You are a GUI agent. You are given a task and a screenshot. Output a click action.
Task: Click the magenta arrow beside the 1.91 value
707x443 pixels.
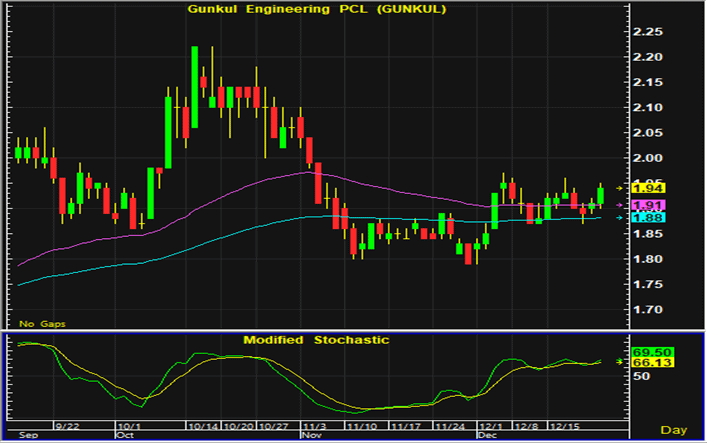(x=620, y=204)
